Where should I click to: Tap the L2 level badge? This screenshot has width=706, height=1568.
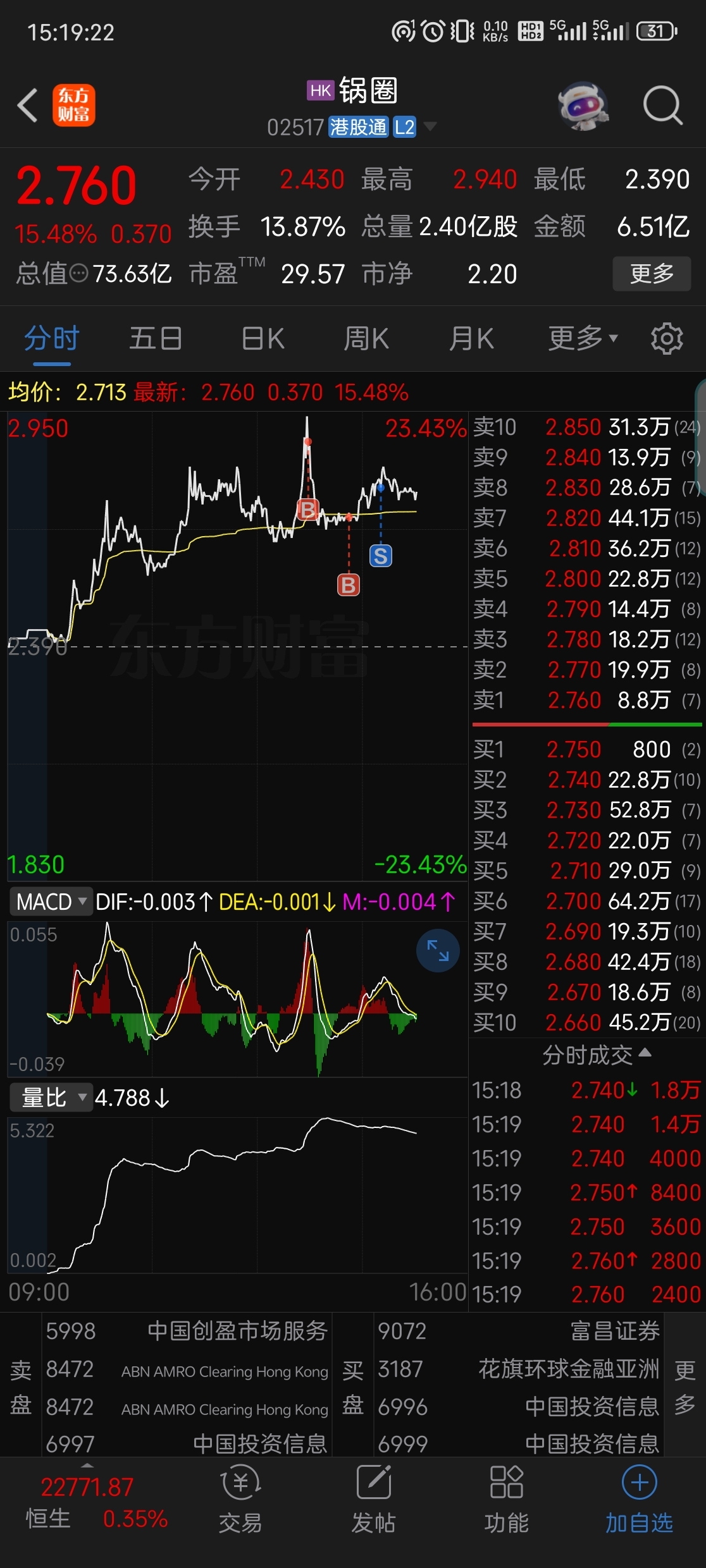coord(404,127)
